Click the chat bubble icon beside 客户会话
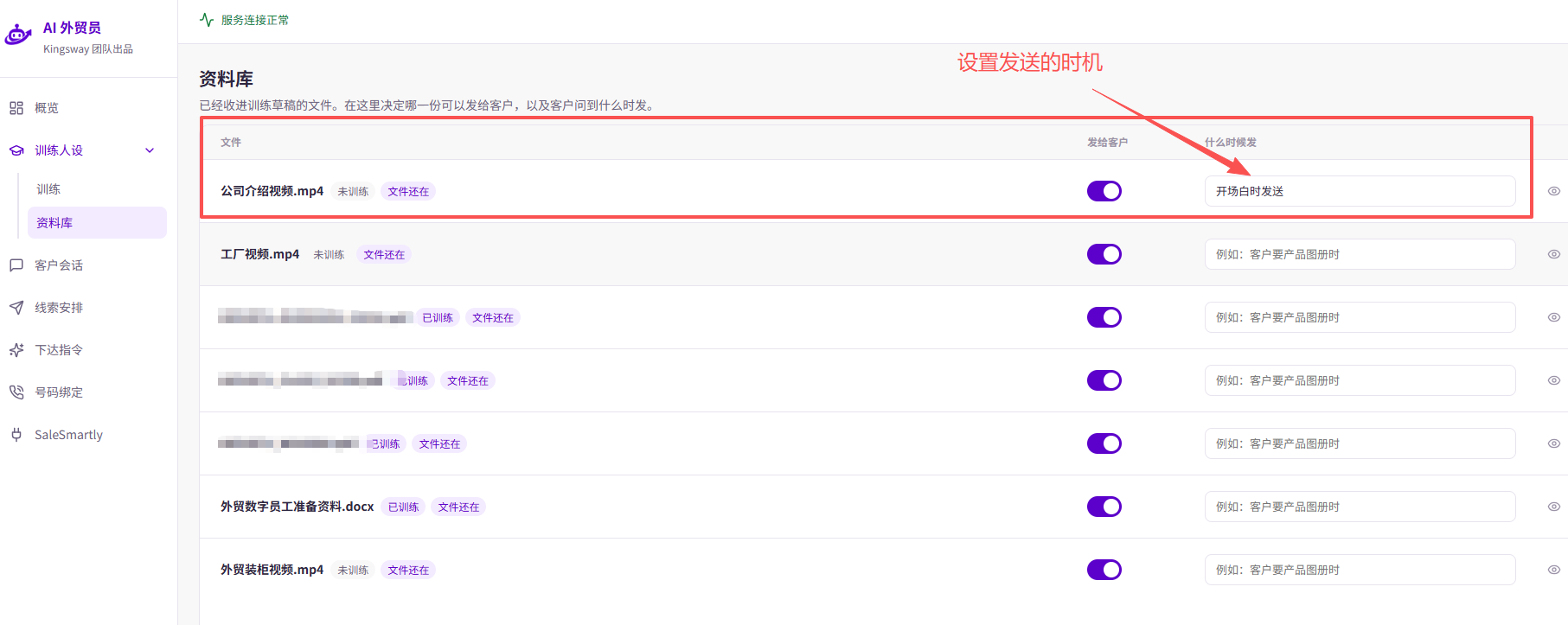Image resolution: width=1568 pixels, height=625 pixels. (x=16, y=265)
